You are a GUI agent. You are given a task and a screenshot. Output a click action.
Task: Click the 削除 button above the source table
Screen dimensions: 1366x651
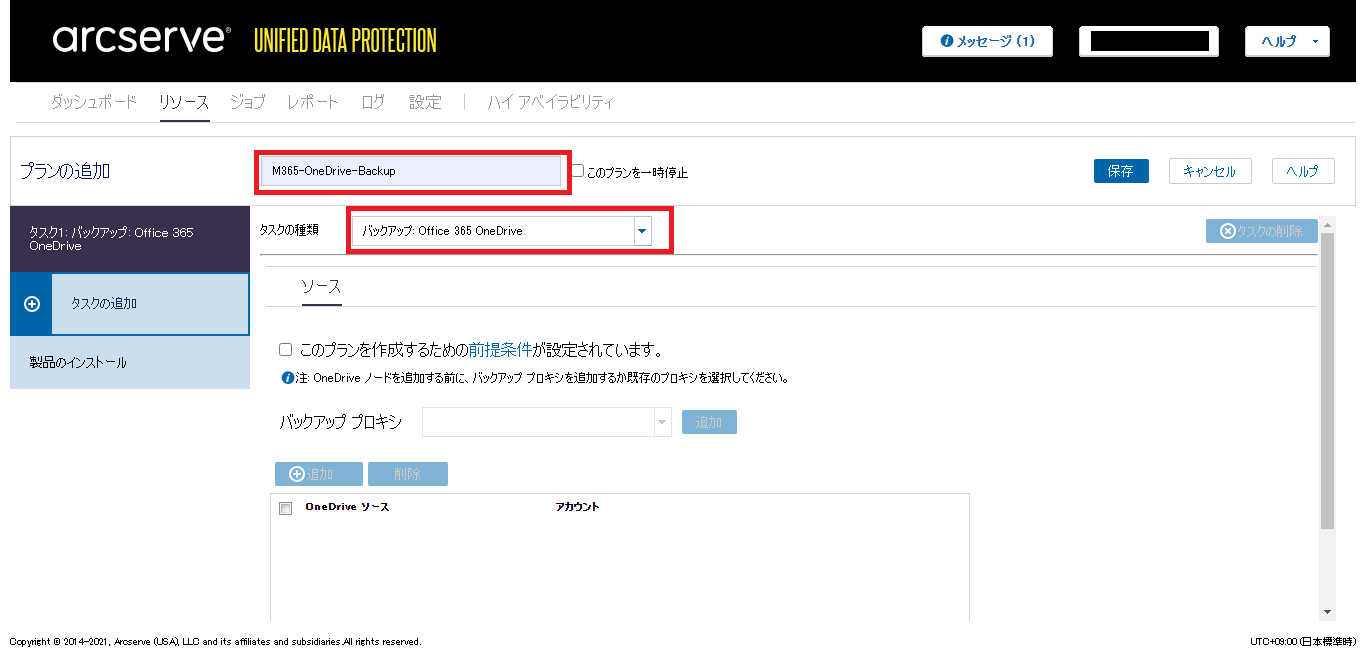408,474
